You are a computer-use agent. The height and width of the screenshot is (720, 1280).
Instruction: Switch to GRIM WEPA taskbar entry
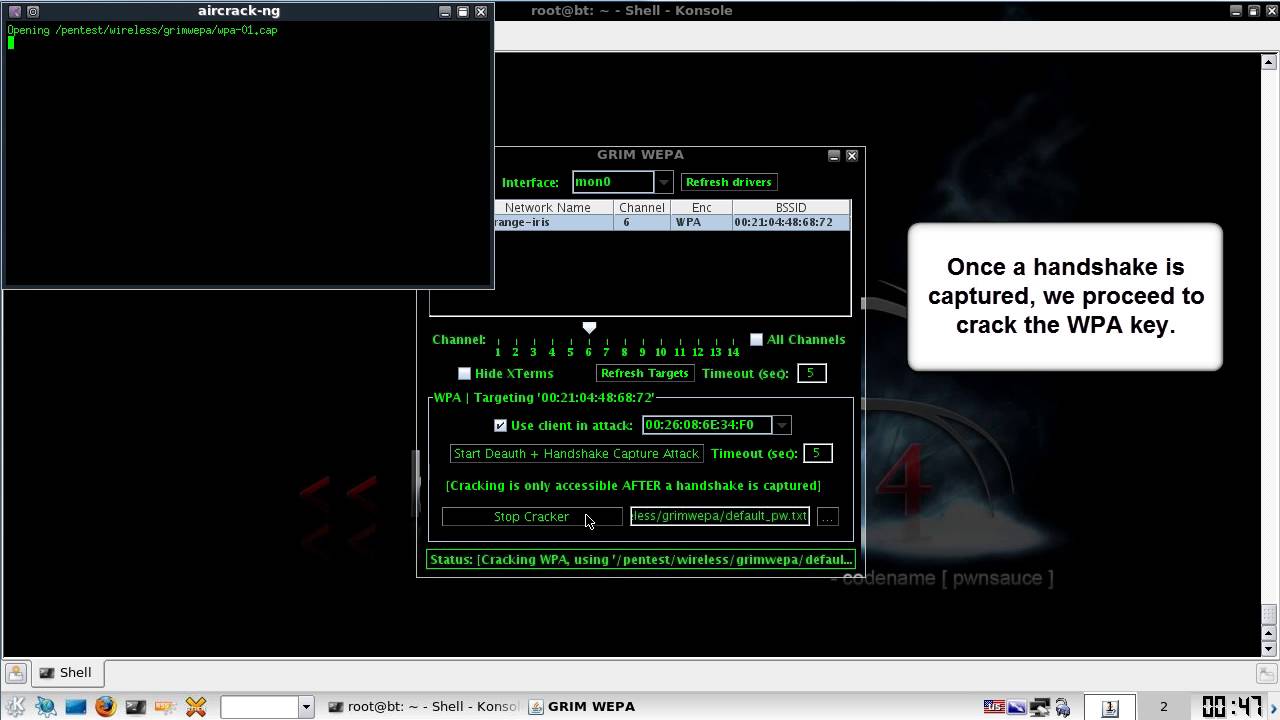pyautogui.click(x=582, y=706)
